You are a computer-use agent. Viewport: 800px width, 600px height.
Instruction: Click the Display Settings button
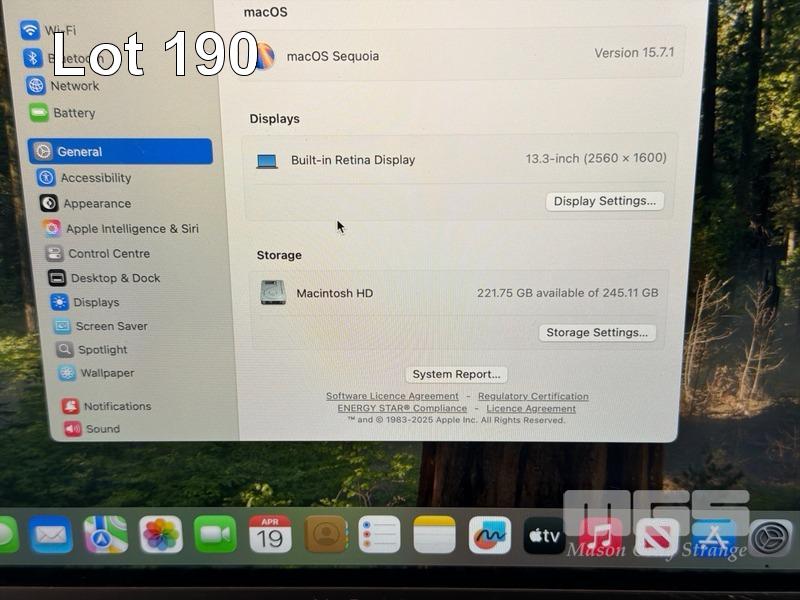(x=605, y=201)
